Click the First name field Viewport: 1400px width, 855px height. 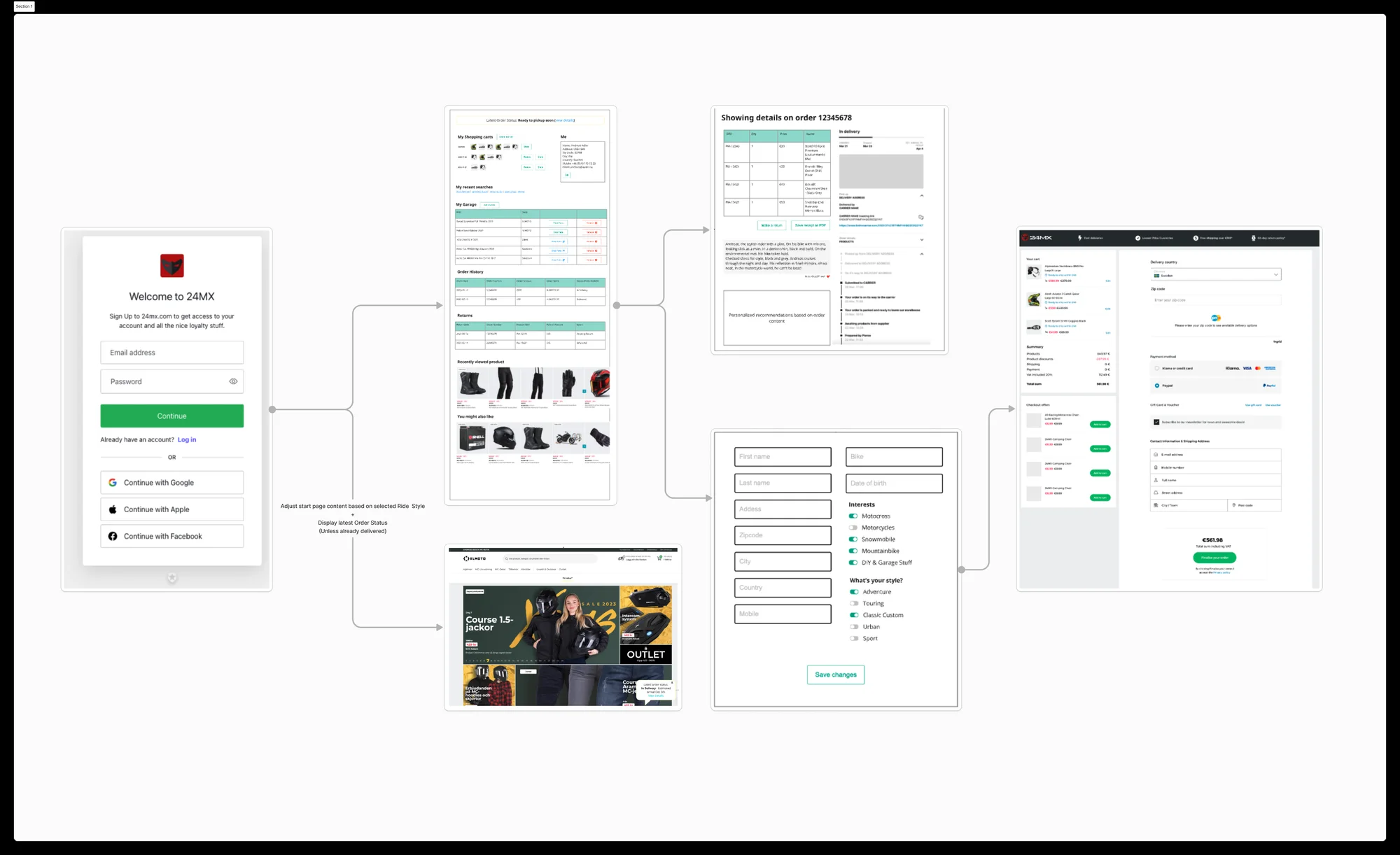point(783,457)
